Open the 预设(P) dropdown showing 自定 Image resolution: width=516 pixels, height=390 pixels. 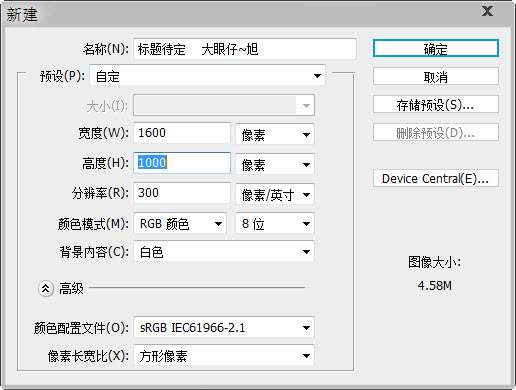tap(207, 76)
